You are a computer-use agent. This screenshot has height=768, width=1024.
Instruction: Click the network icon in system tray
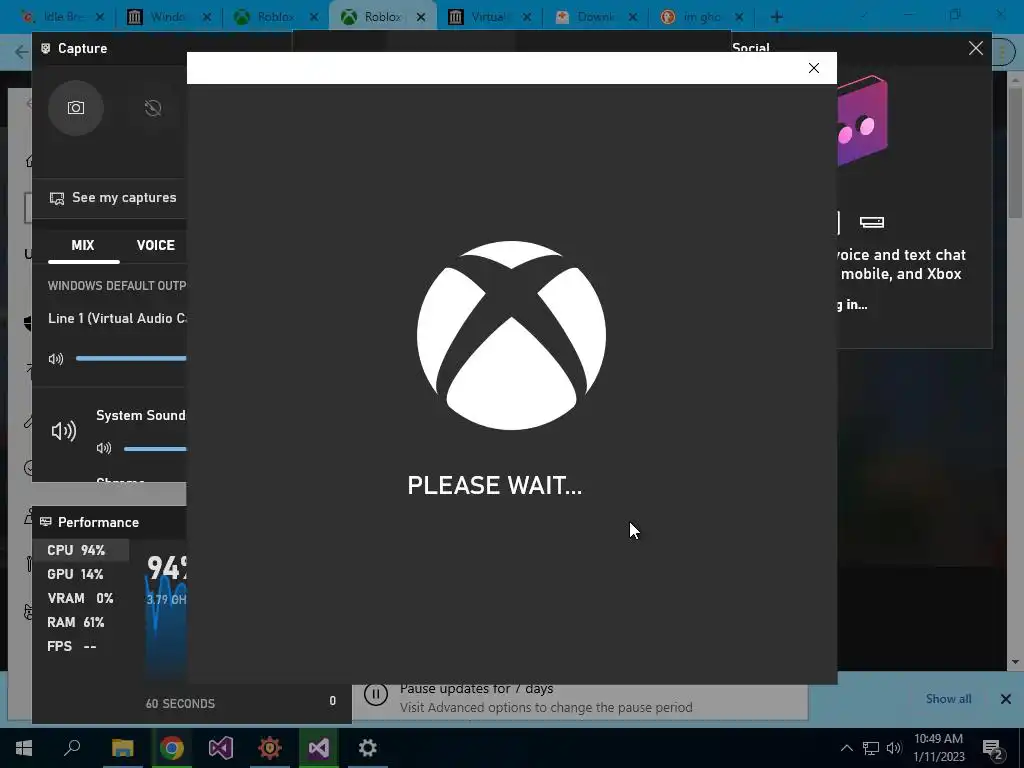(x=871, y=748)
